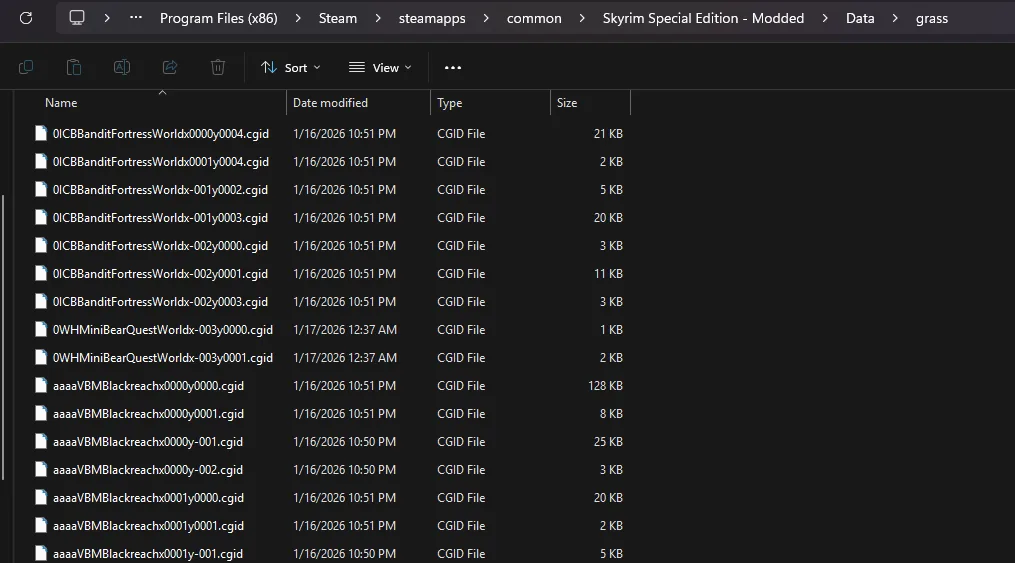The image size is (1015, 563).
Task: Sort by the Size column header
Action: [566, 103]
